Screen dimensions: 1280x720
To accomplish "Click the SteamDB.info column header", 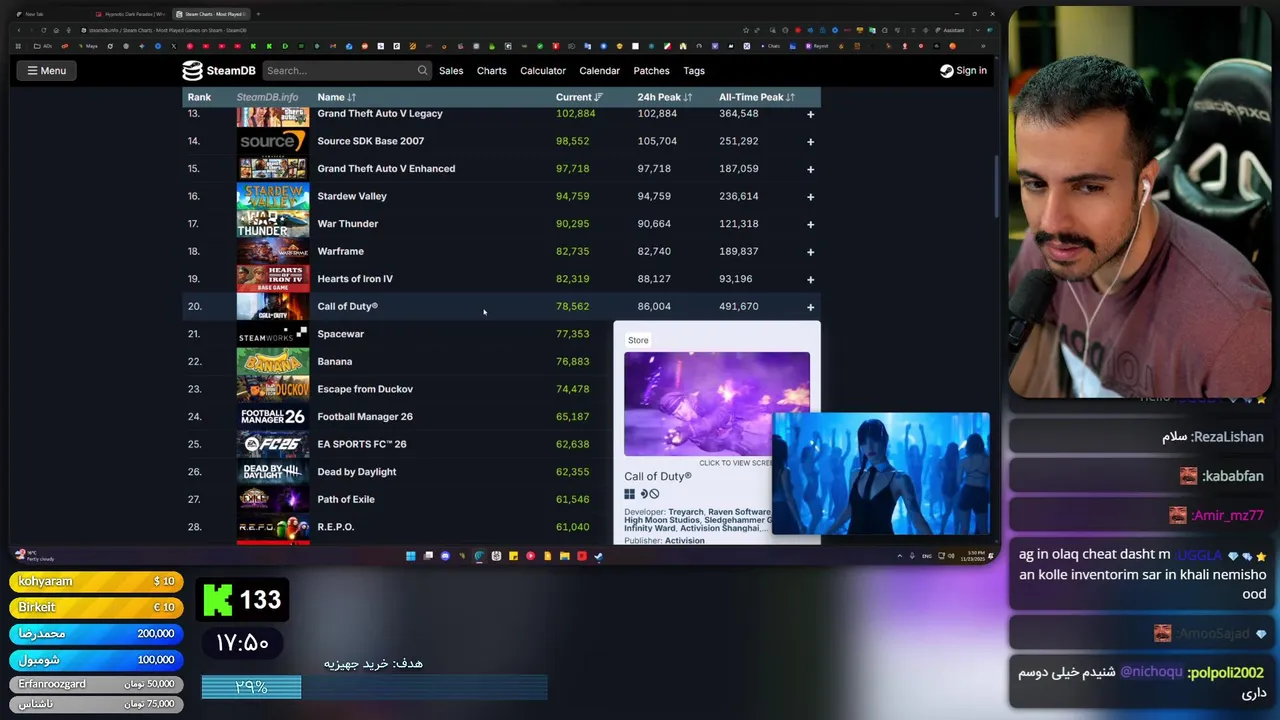I will [267, 97].
